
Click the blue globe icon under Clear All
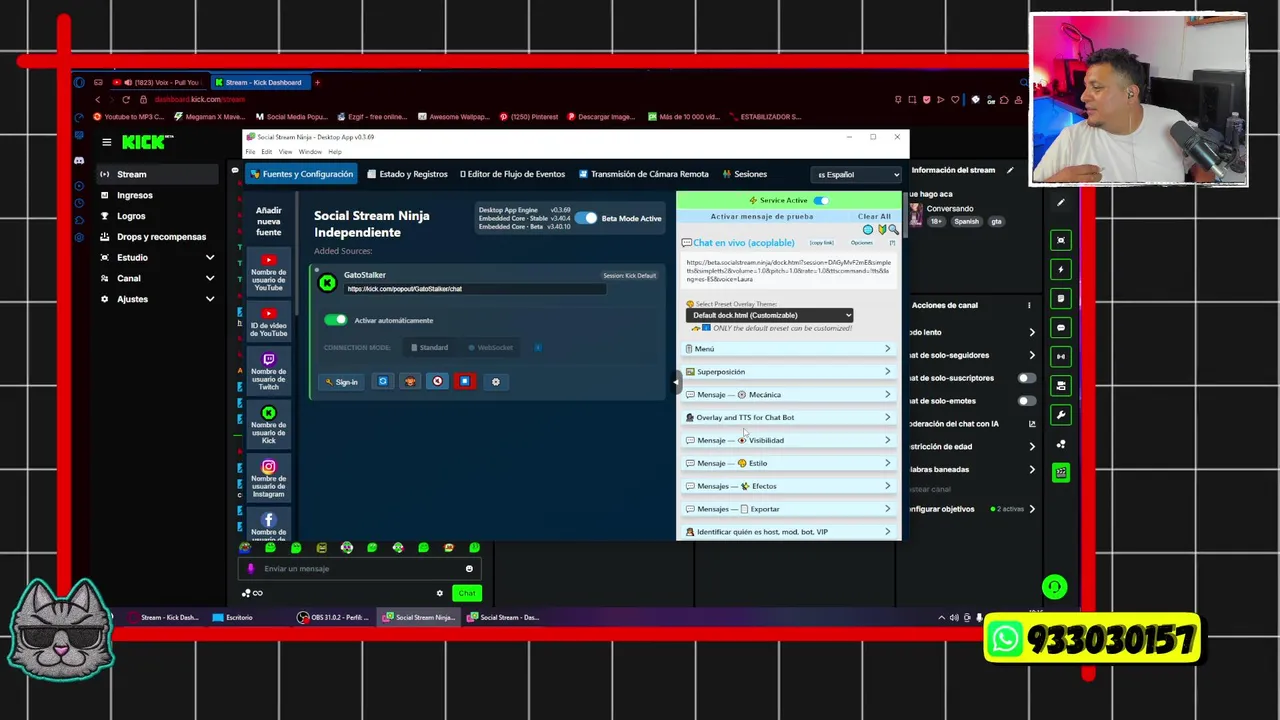tap(868, 229)
